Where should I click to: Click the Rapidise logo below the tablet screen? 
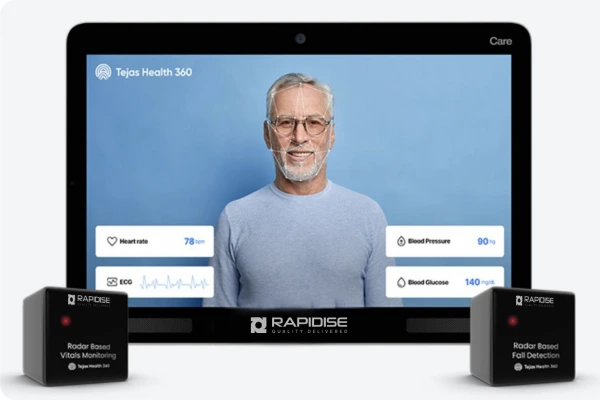pyautogui.click(x=299, y=325)
